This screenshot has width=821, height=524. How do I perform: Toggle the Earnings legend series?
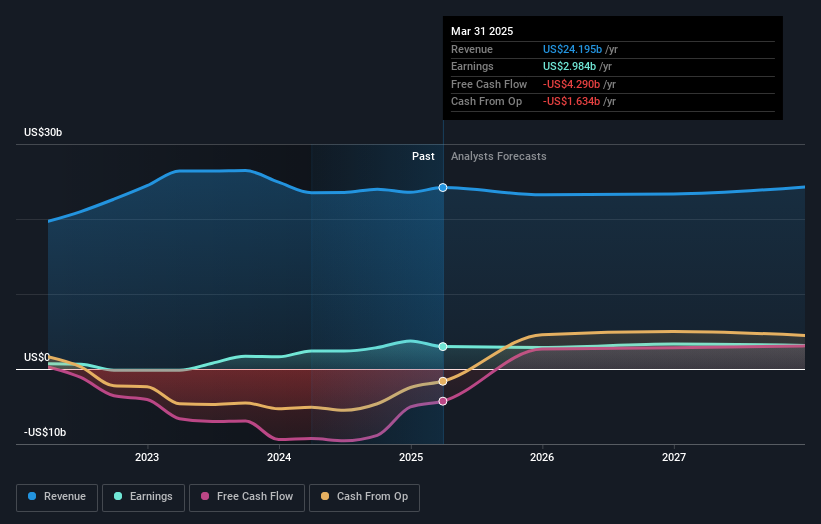coord(143,497)
